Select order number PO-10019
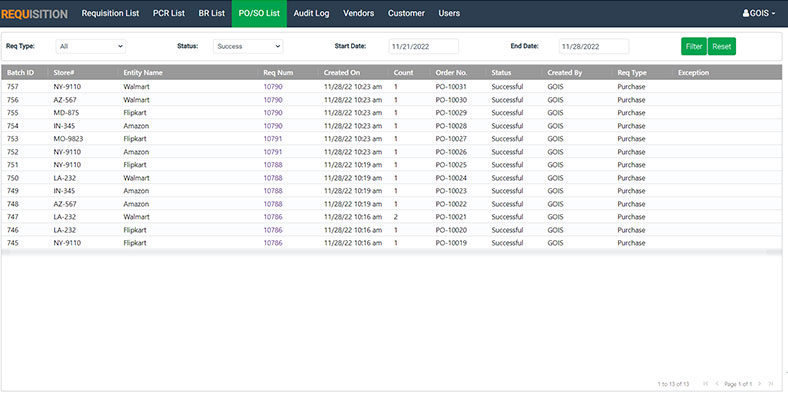The image size is (788, 395). [x=451, y=243]
